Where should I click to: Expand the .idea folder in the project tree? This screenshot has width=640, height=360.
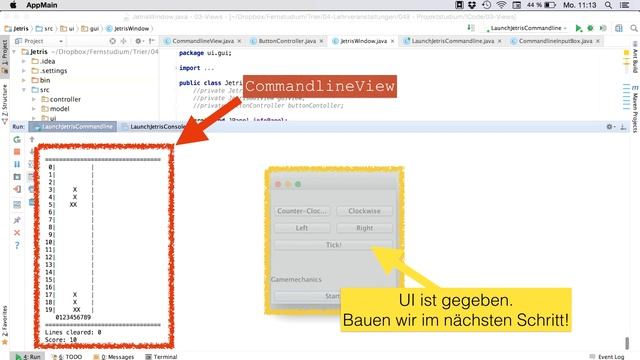pos(24,61)
